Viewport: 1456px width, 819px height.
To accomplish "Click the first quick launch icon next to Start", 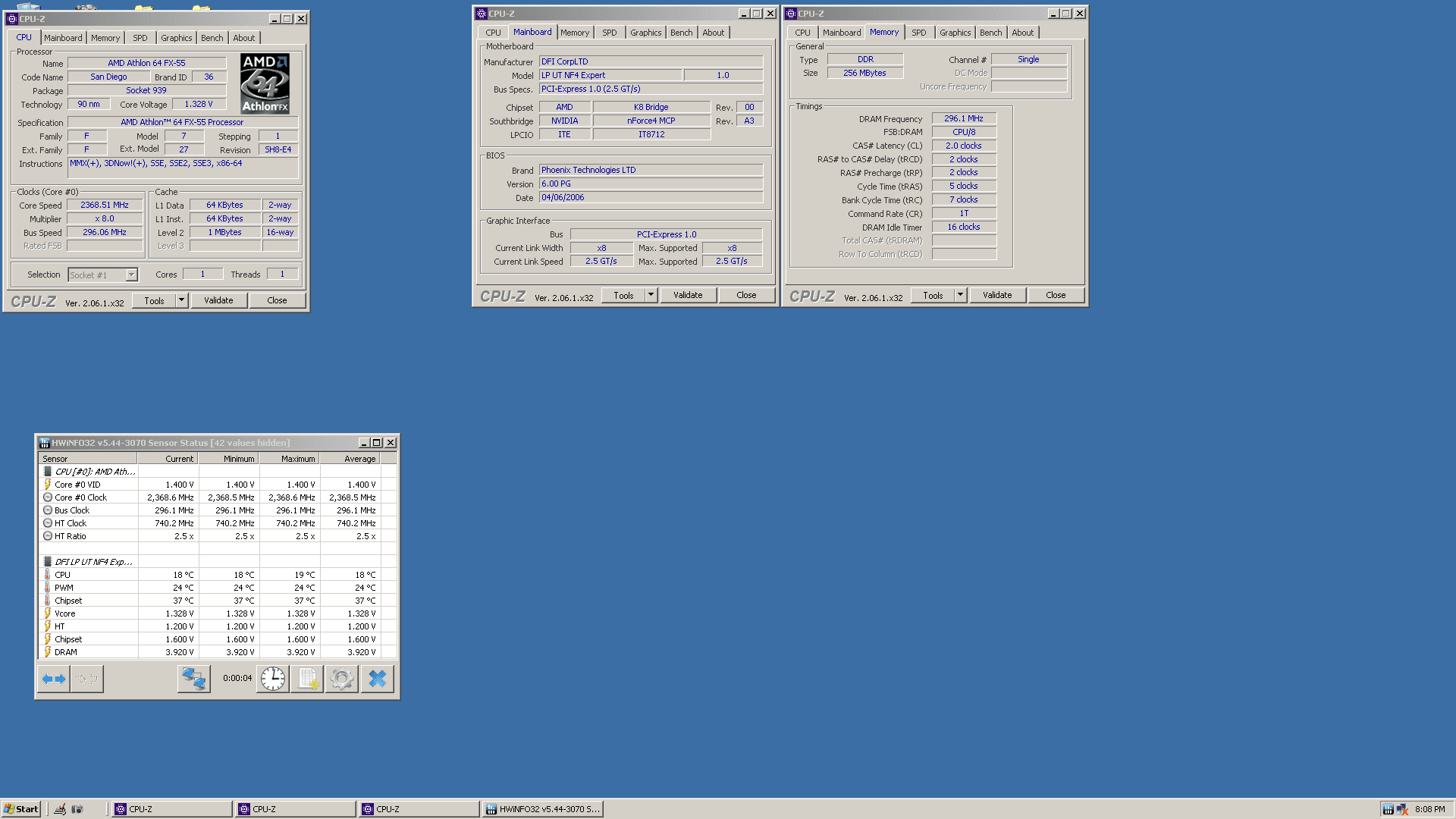I will click(60, 809).
